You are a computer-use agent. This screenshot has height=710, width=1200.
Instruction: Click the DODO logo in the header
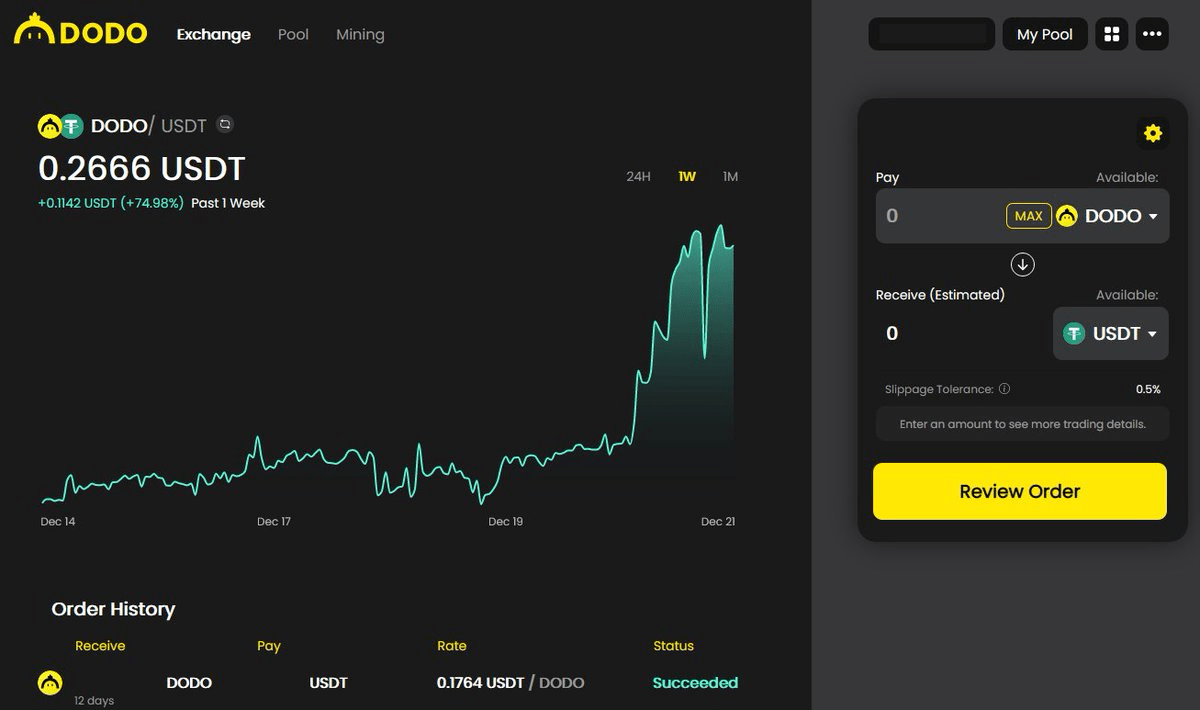coord(81,32)
